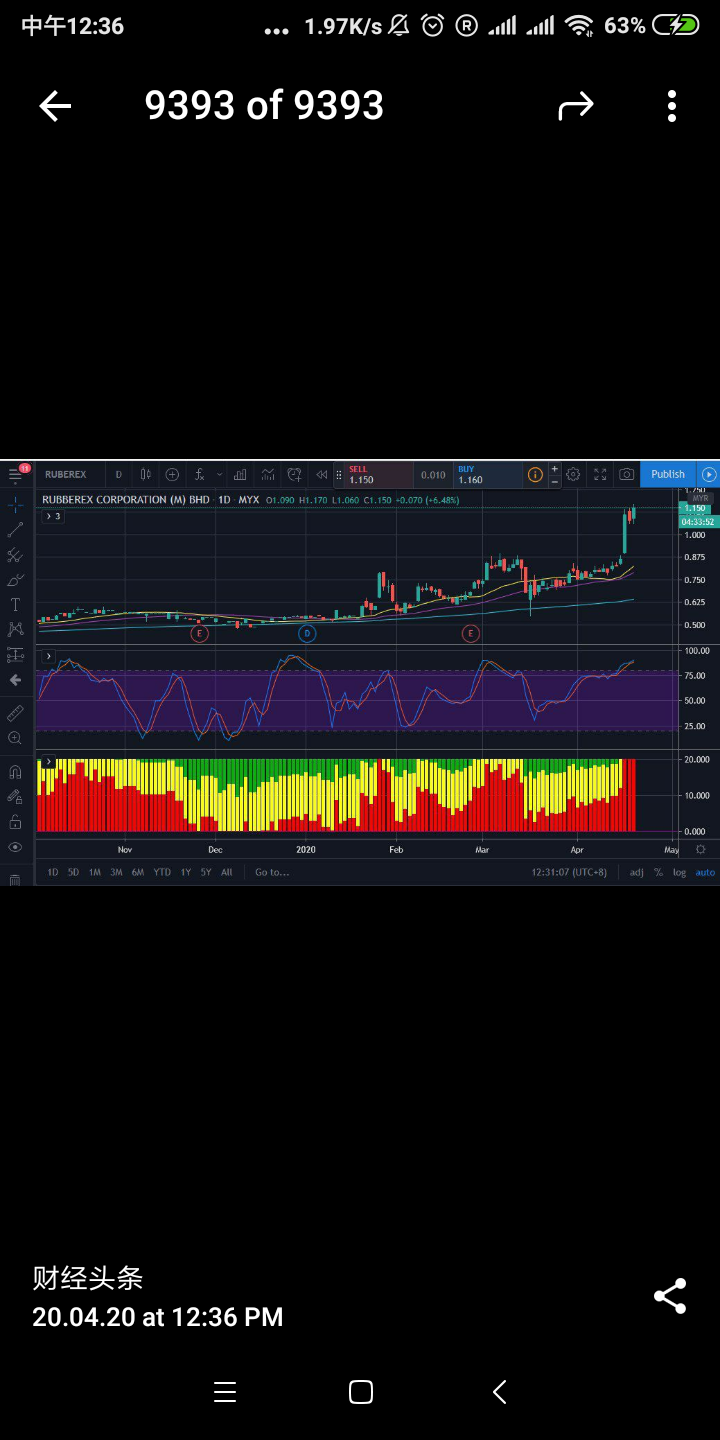Select the 5D date range
This screenshot has height=1440, width=720.
74,872
